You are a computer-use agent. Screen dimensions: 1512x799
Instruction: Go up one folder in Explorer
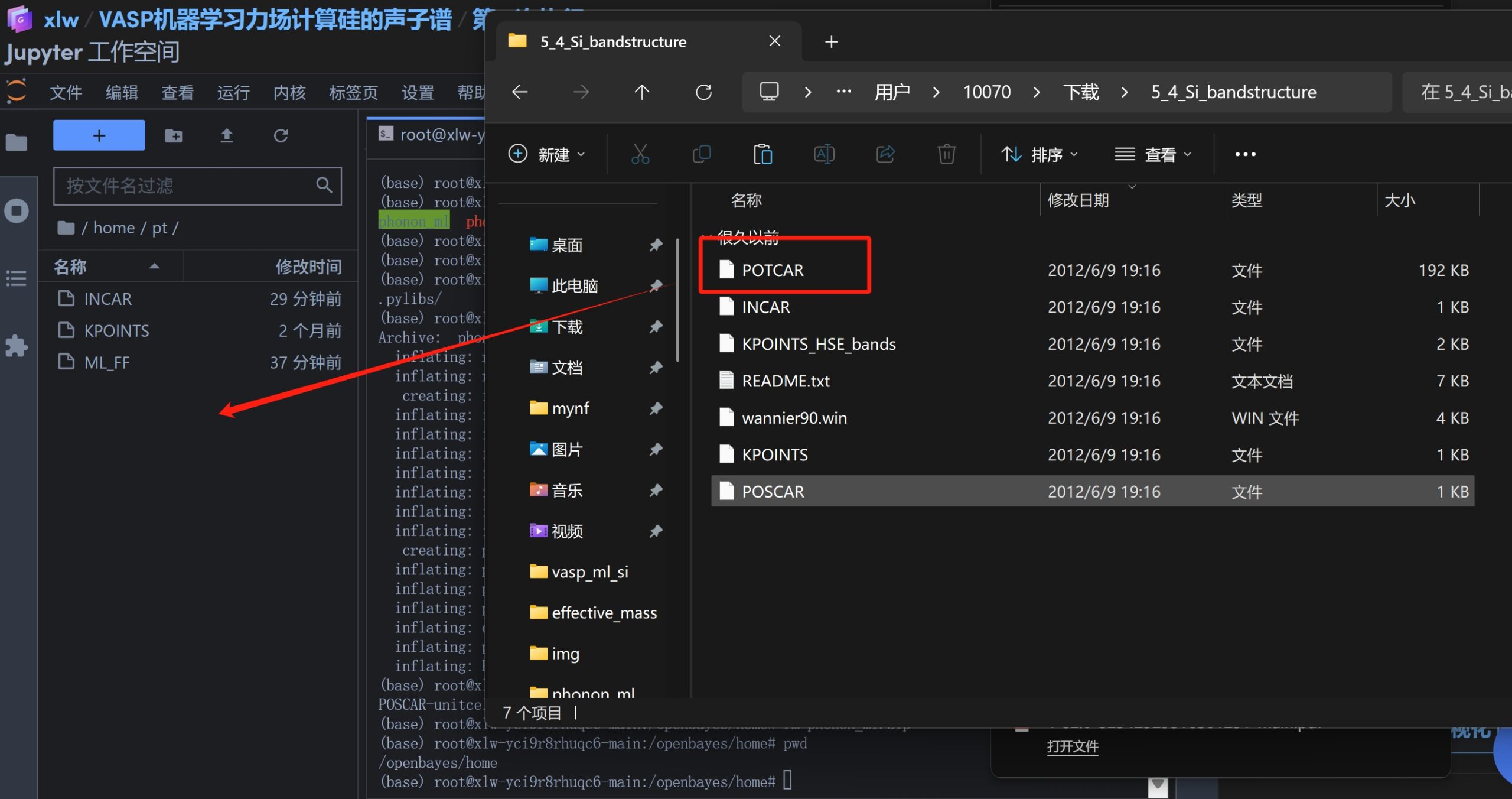click(x=641, y=92)
